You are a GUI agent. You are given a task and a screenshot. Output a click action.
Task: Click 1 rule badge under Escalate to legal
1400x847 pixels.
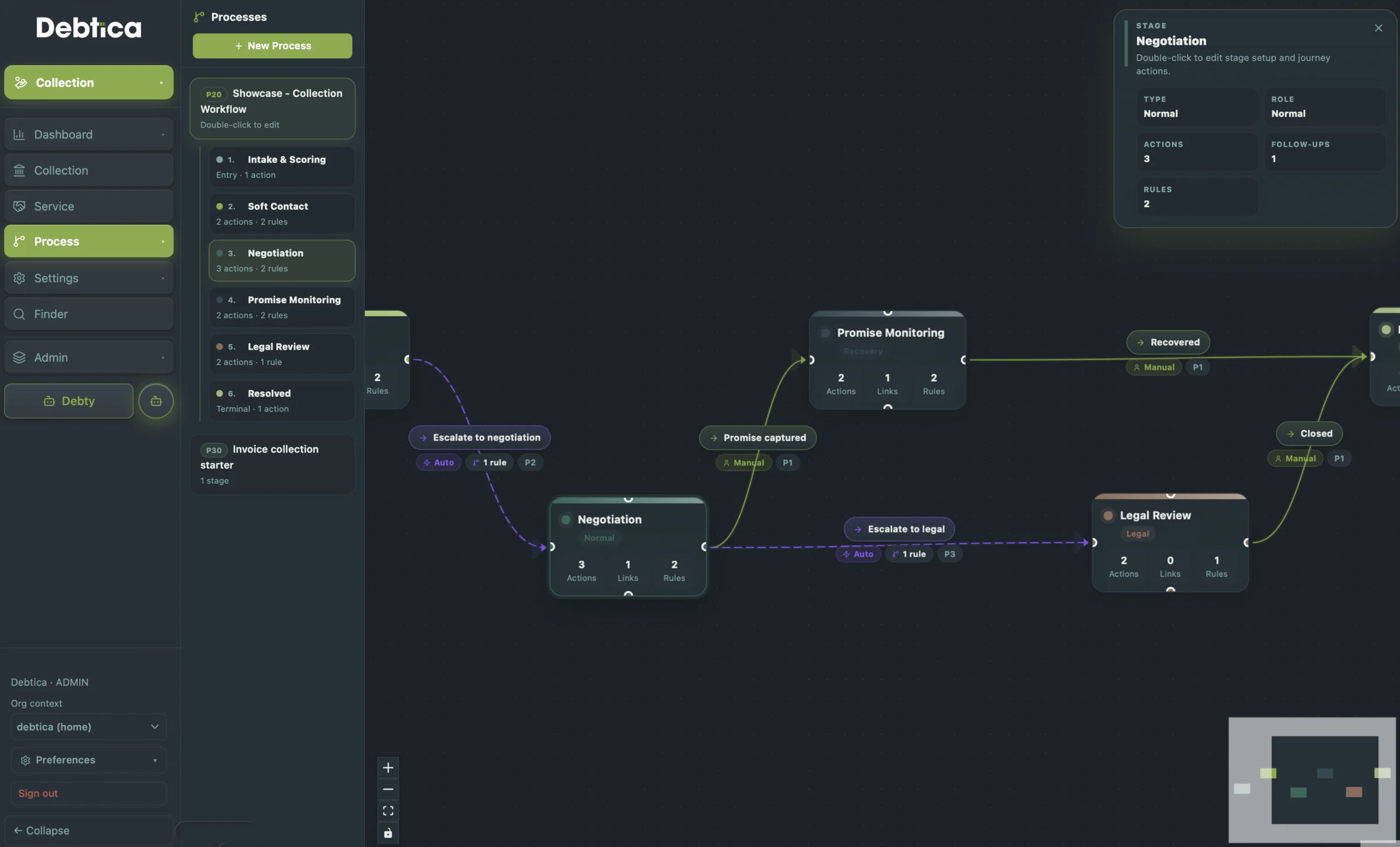pyautogui.click(x=909, y=554)
